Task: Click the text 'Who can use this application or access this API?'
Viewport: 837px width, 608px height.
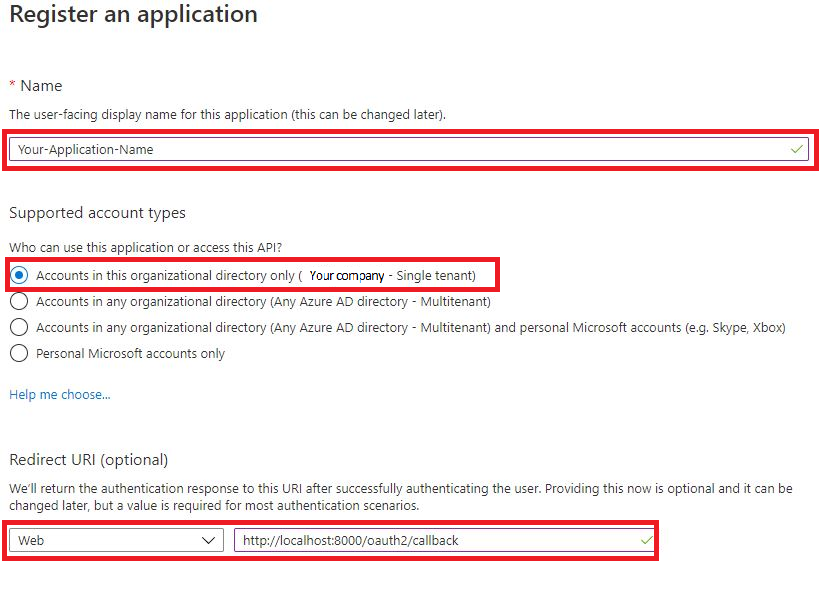Action: 145,248
